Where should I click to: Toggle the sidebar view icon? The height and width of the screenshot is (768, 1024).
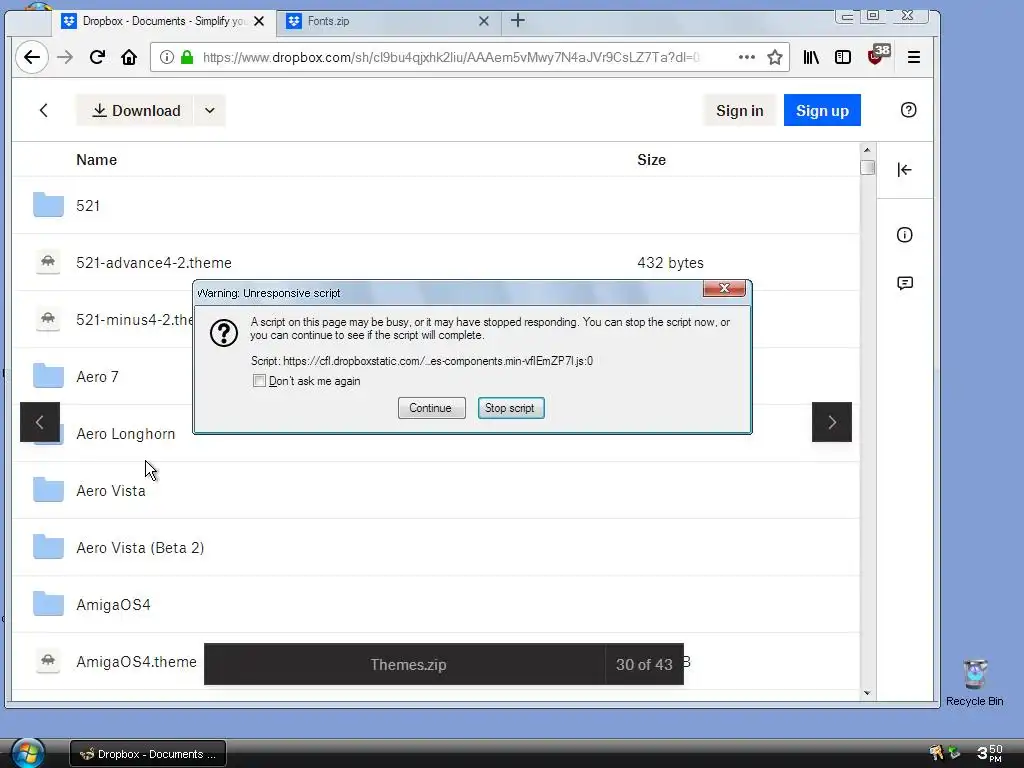842,57
